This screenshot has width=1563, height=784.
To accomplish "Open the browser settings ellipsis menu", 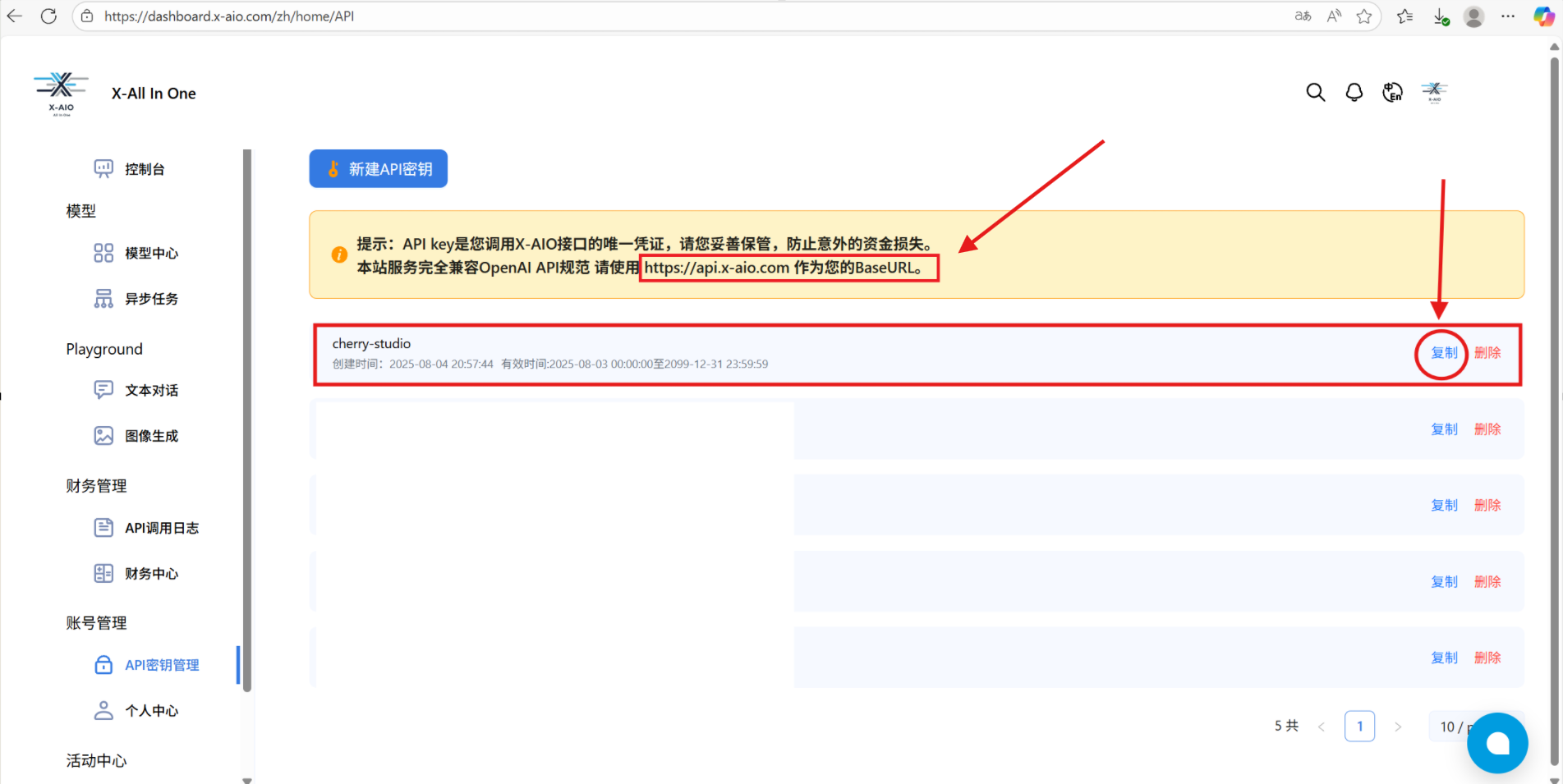I will (1508, 16).
